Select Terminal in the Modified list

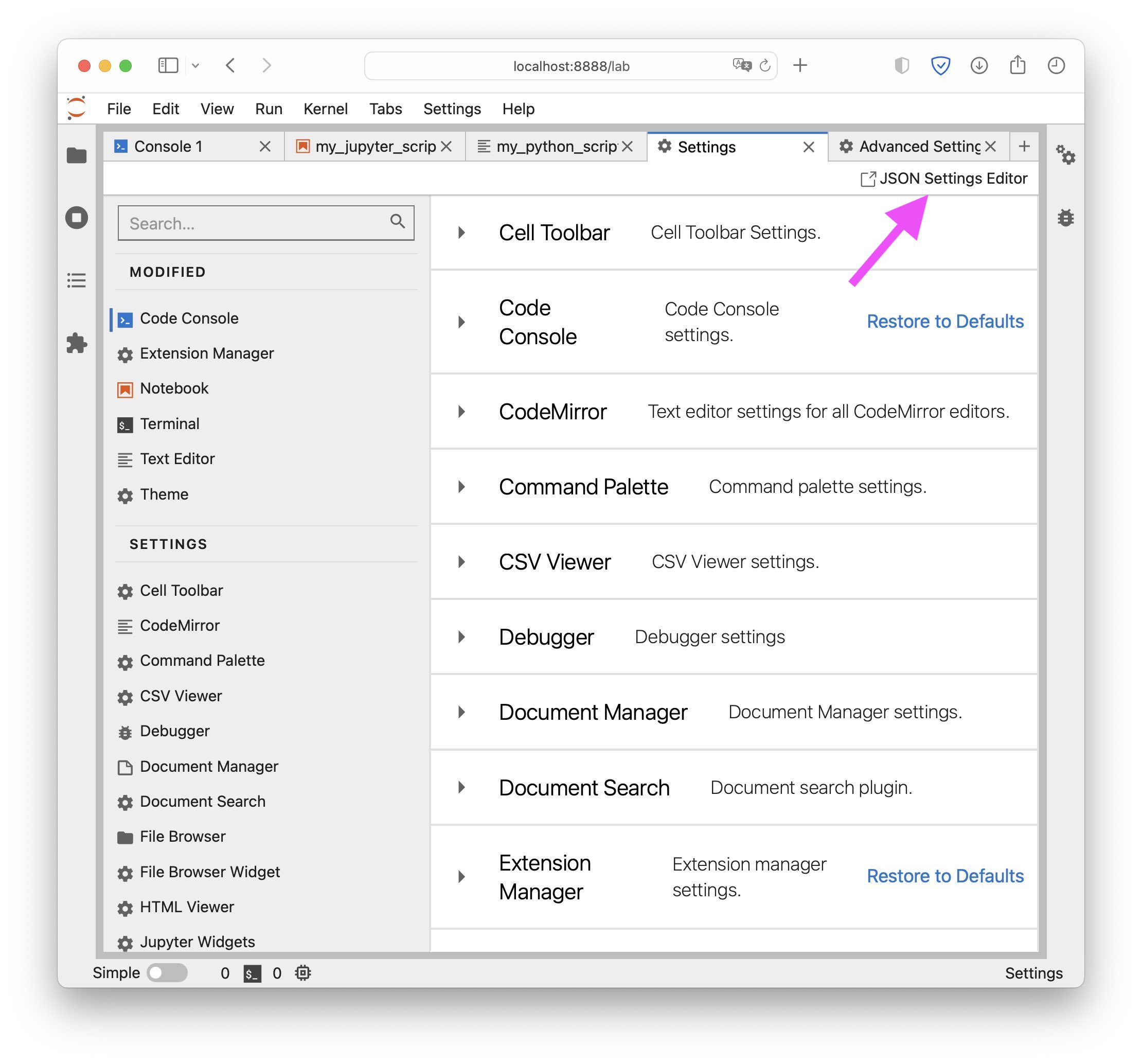(x=169, y=424)
